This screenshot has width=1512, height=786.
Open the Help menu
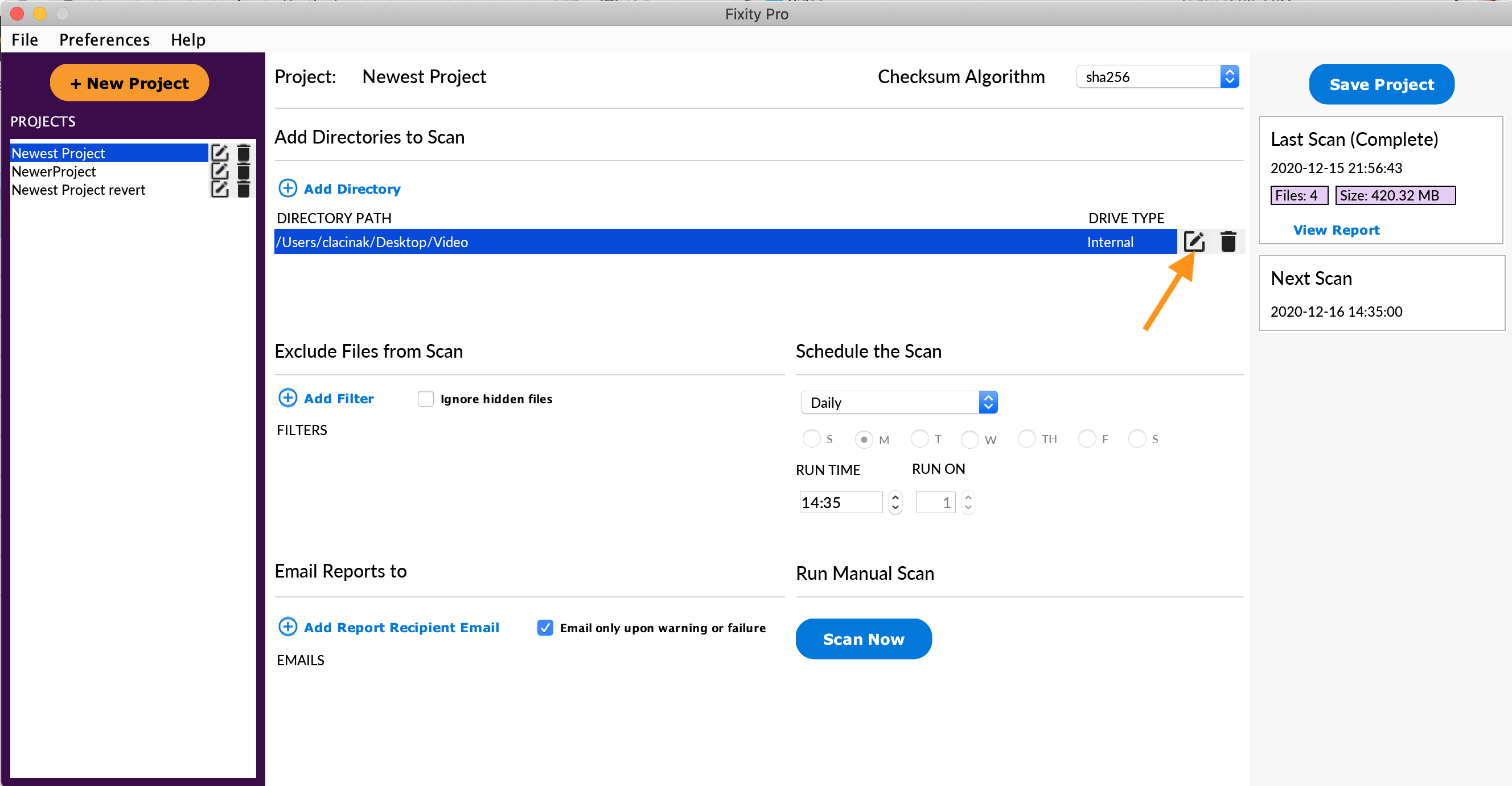tap(188, 39)
